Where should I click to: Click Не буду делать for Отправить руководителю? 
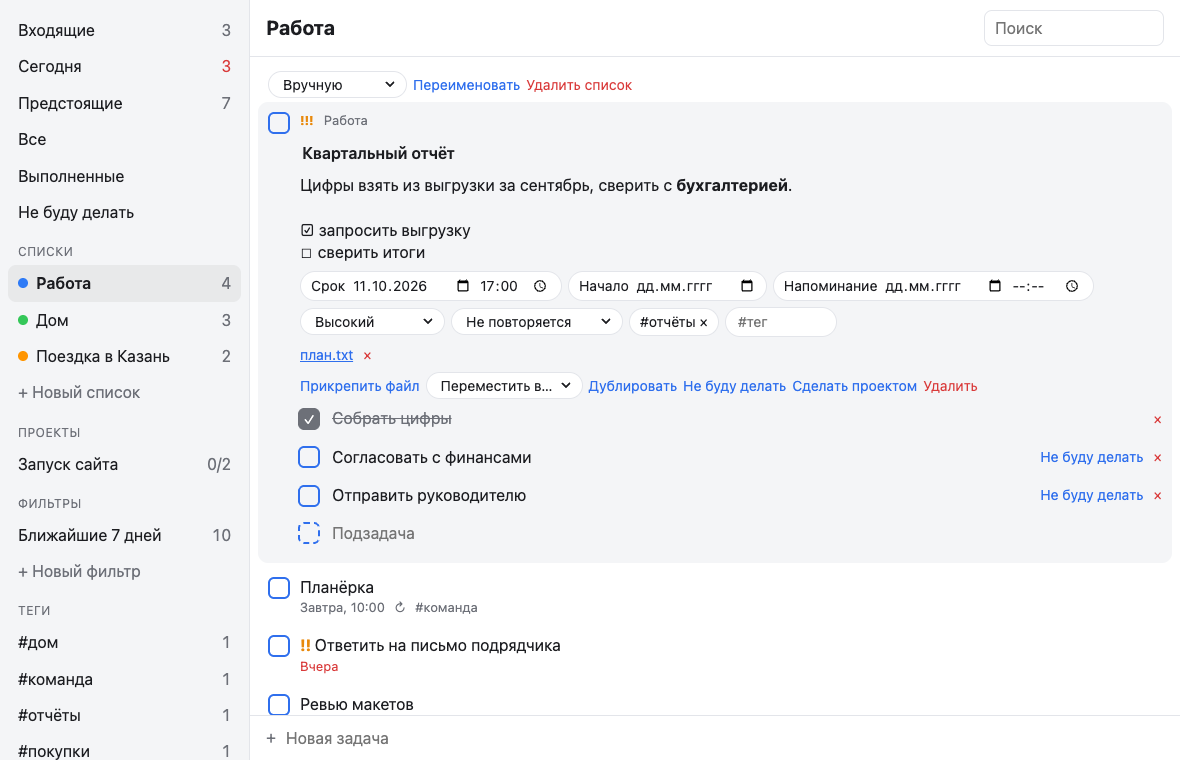(x=1091, y=495)
